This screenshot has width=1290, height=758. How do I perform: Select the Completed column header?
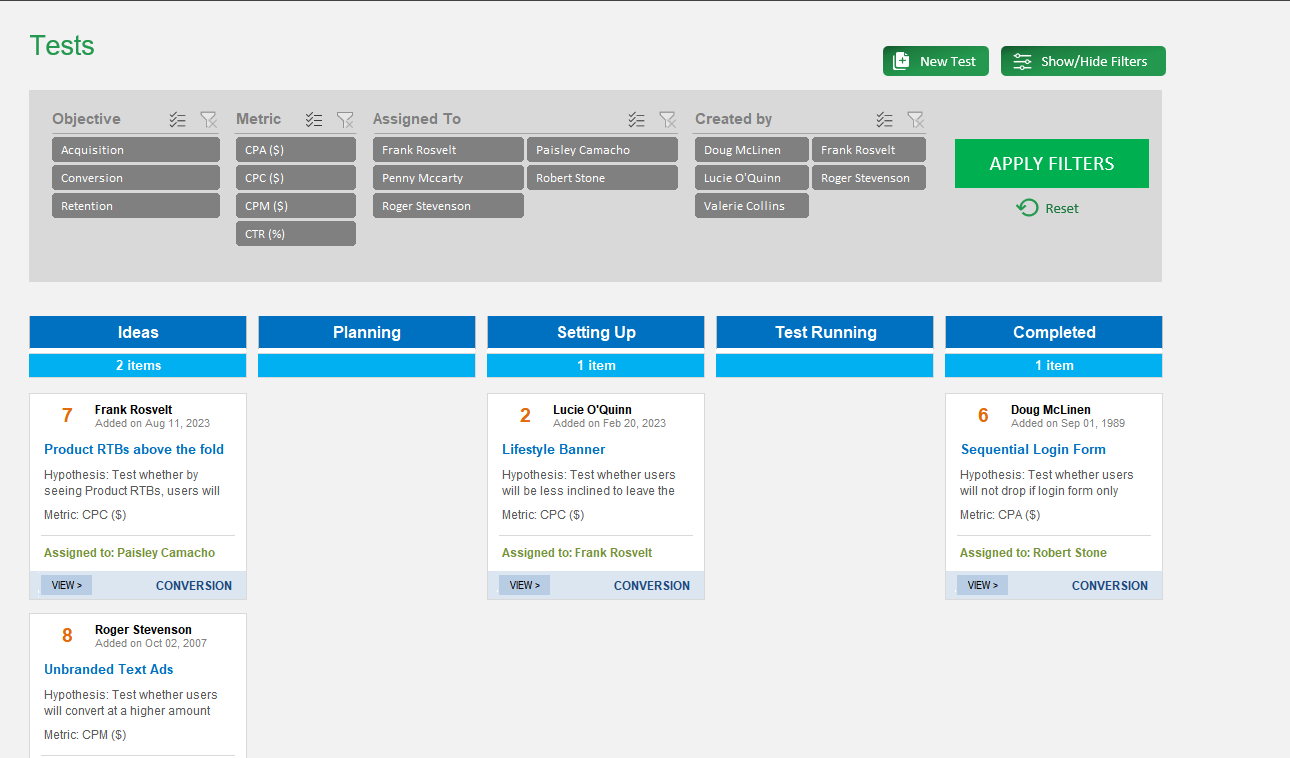click(1053, 331)
